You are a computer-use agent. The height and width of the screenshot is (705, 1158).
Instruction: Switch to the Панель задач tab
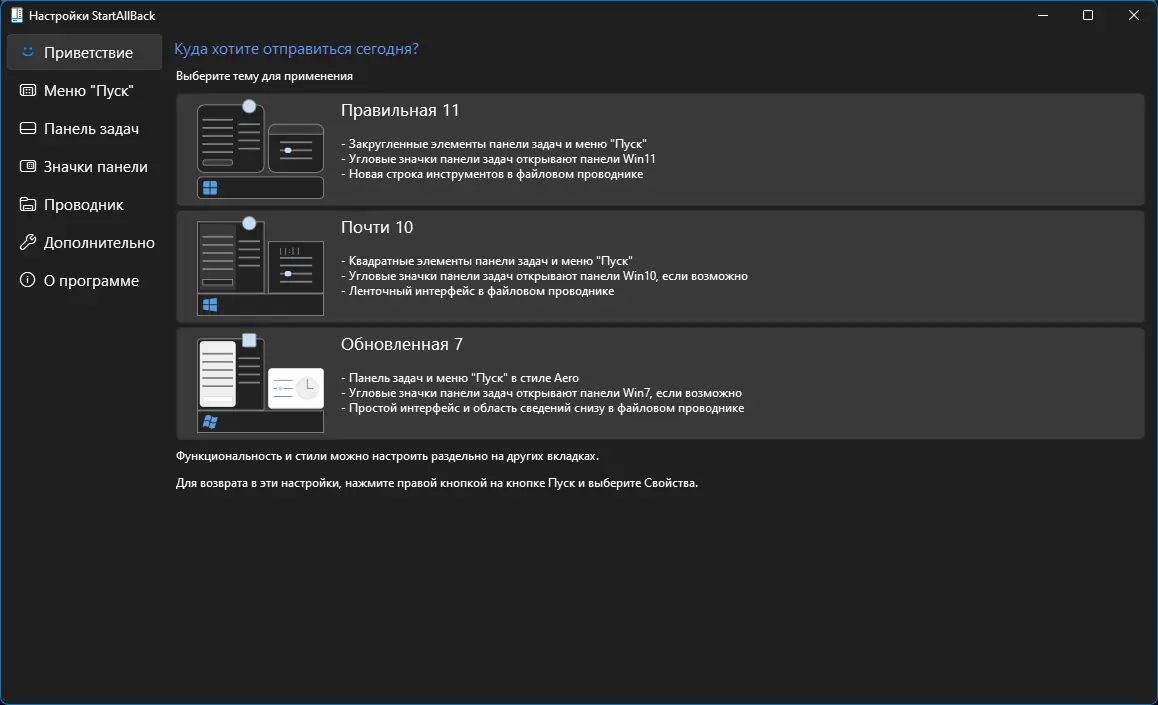click(x=84, y=128)
